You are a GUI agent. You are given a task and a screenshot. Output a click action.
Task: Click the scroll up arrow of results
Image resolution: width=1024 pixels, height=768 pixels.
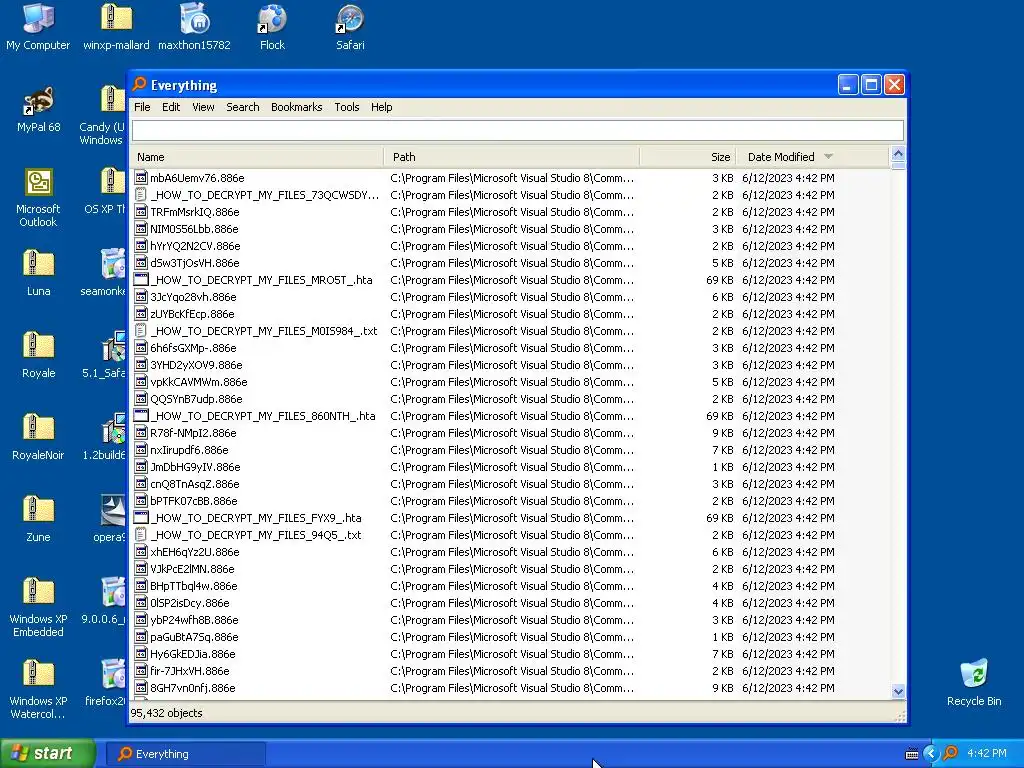click(898, 154)
